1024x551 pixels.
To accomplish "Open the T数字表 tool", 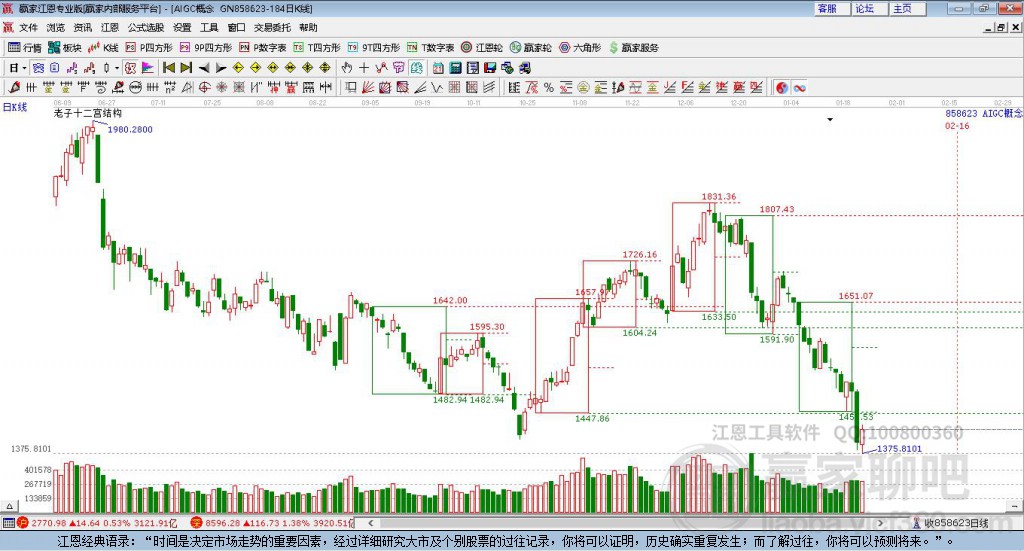I will (430, 48).
